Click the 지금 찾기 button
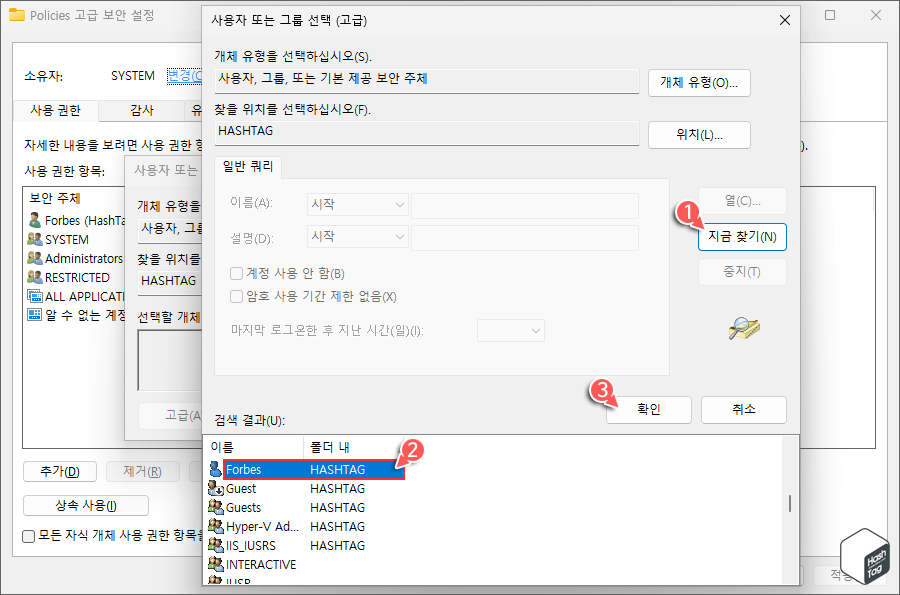Viewport: 900px width, 595px height. pyautogui.click(x=742, y=237)
